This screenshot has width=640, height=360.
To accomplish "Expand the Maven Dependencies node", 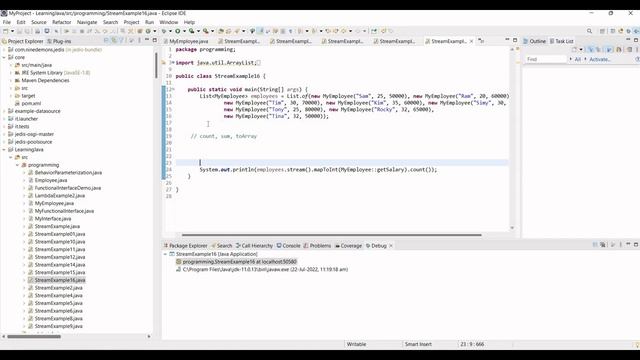I will pos(11,80).
